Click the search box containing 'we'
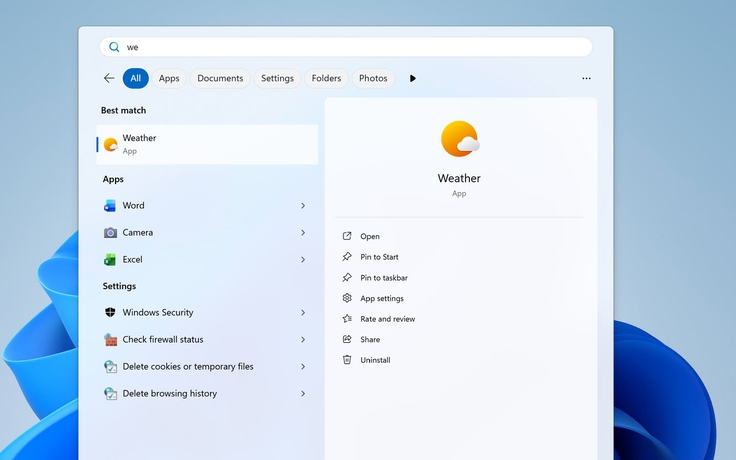The image size is (736, 460). click(x=346, y=47)
